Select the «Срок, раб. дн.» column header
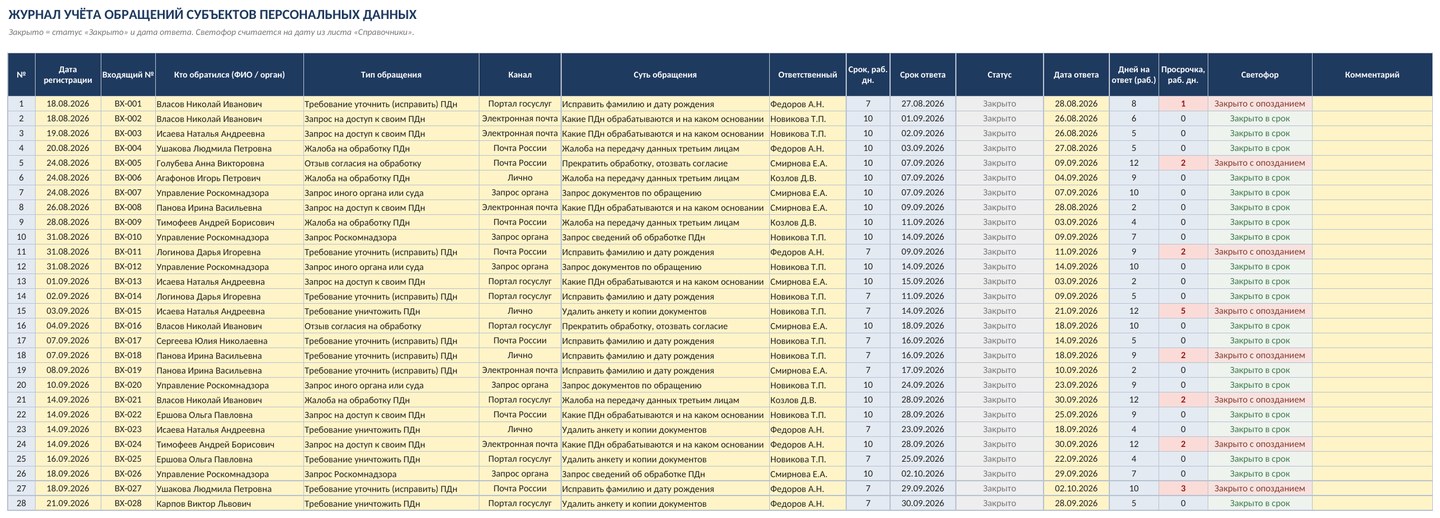1440x518 pixels. tap(867, 75)
